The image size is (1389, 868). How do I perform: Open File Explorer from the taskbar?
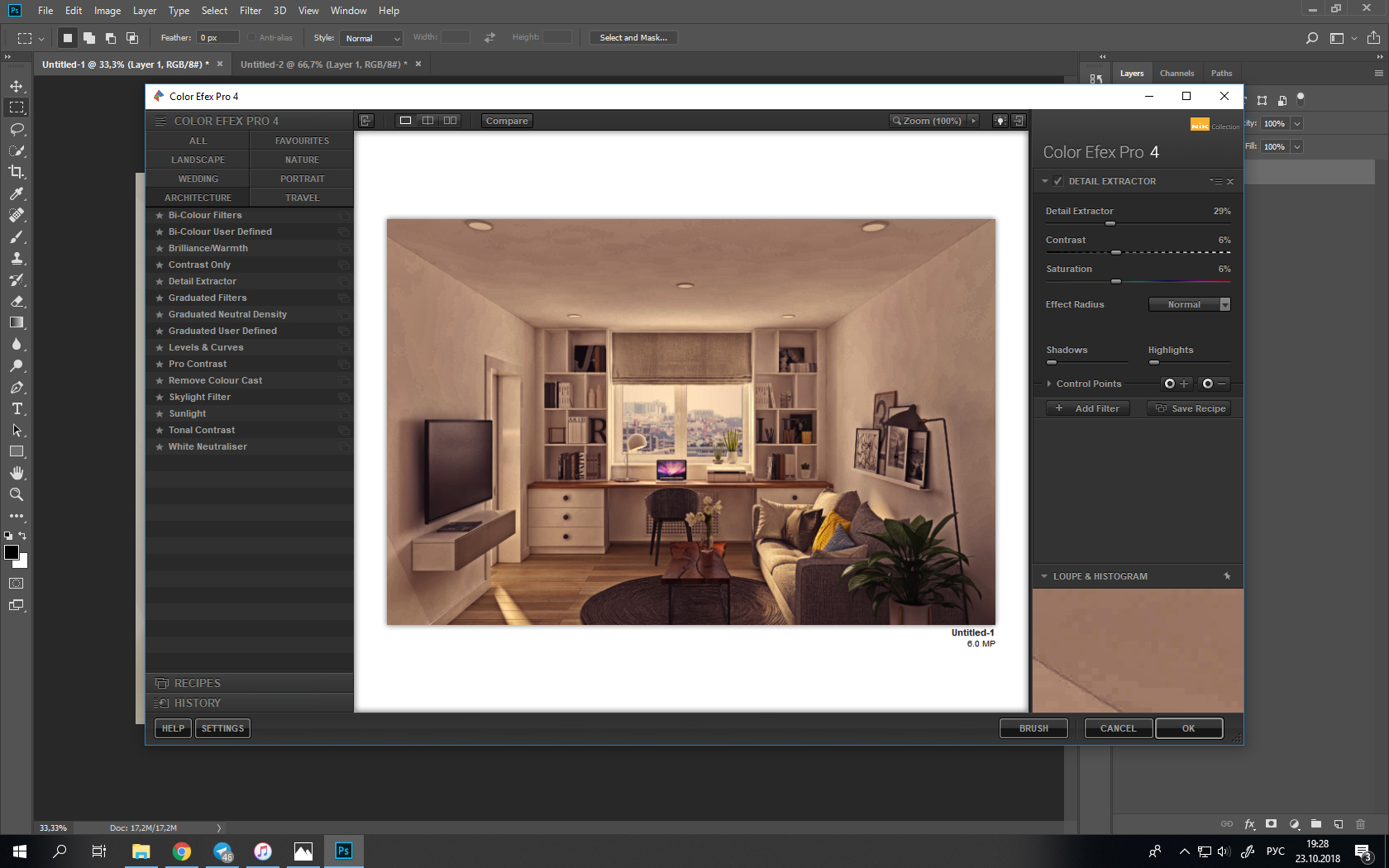[141, 851]
